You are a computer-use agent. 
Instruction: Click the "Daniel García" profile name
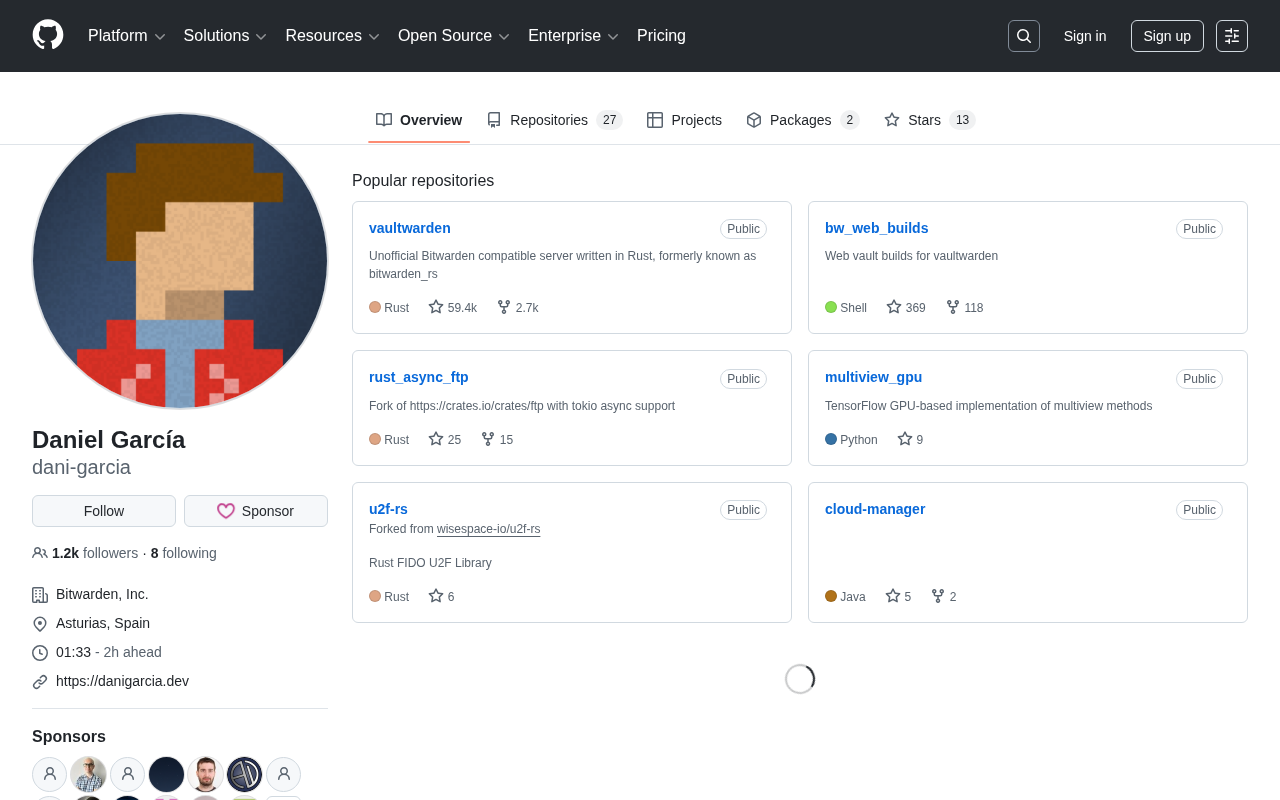pos(109,440)
